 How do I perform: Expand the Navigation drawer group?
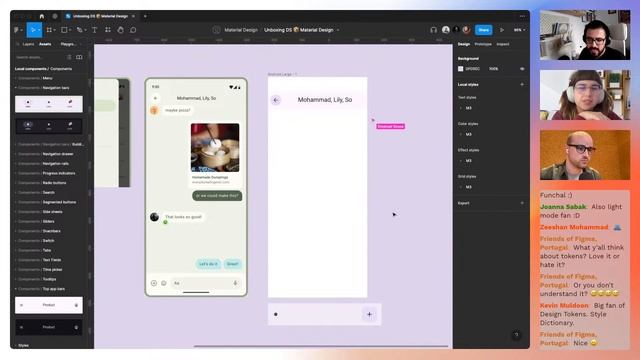pyautogui.click(x=16, y=154)
